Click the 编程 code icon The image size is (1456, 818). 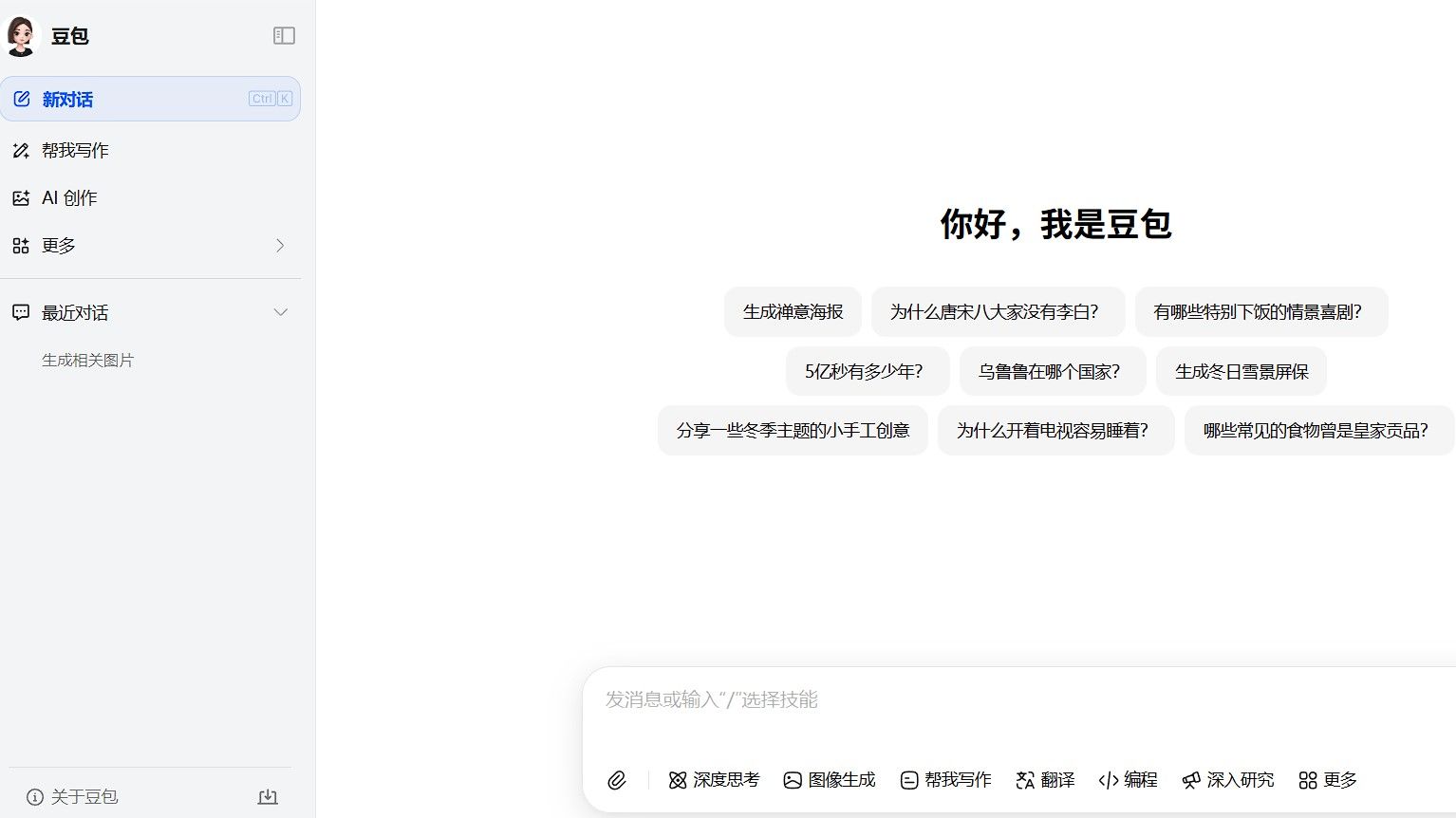click(1108, 780)
